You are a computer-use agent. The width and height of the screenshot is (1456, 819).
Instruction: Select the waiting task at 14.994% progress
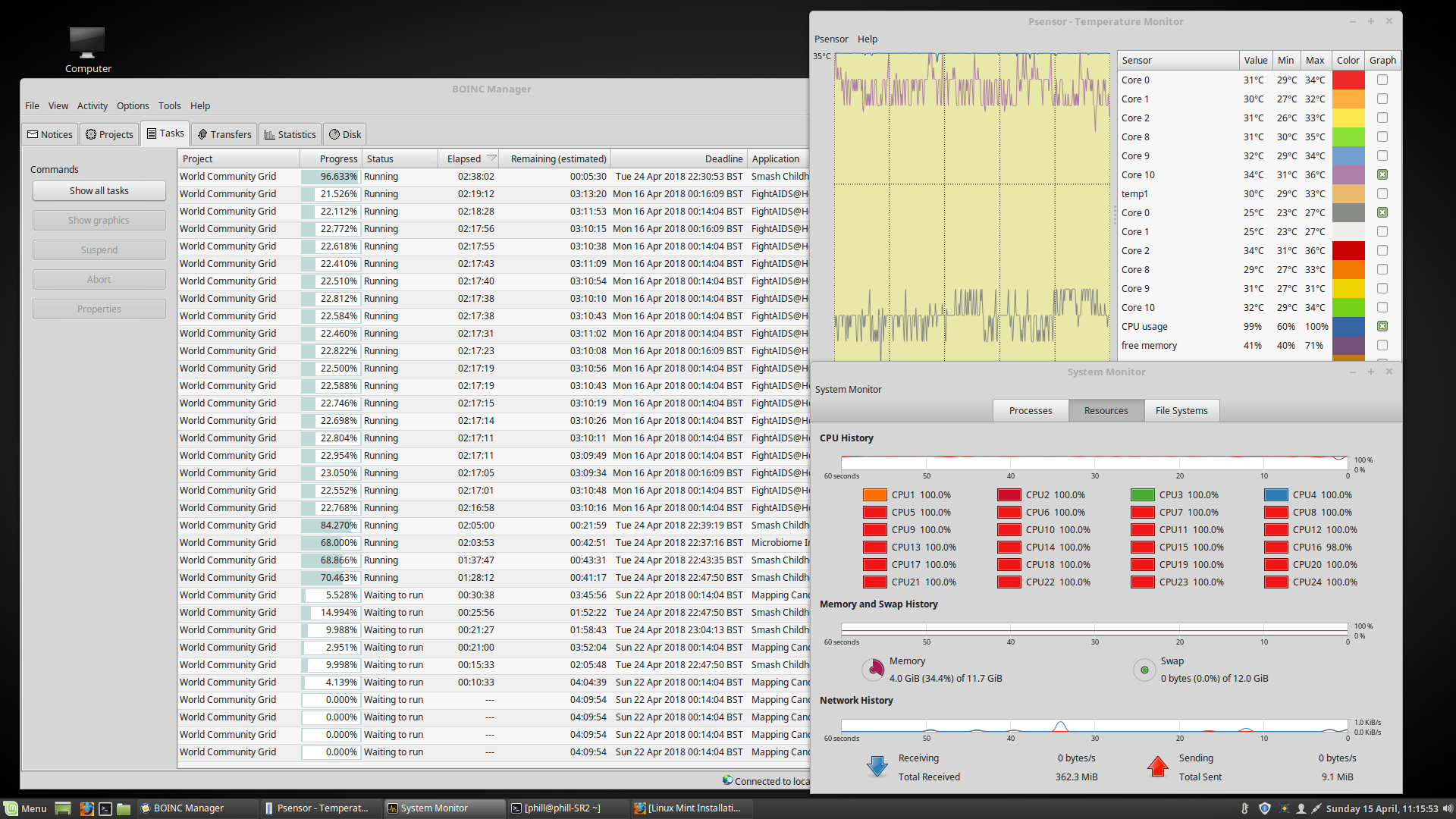[494, 612]
